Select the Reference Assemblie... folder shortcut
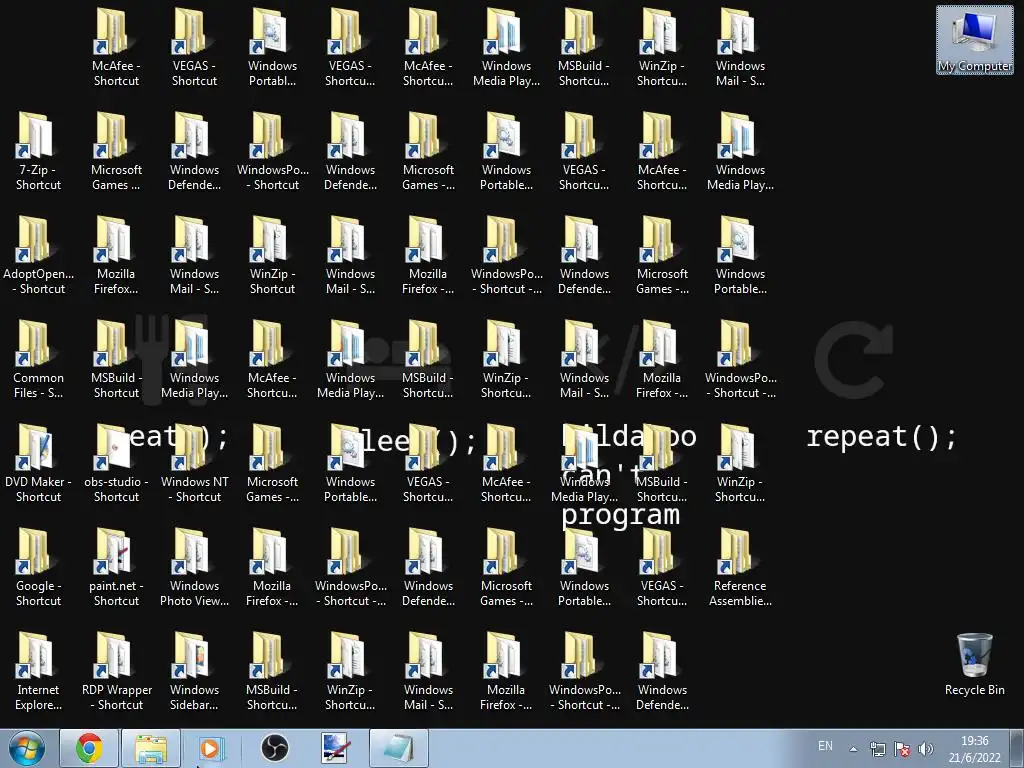 tap(740, 567)
